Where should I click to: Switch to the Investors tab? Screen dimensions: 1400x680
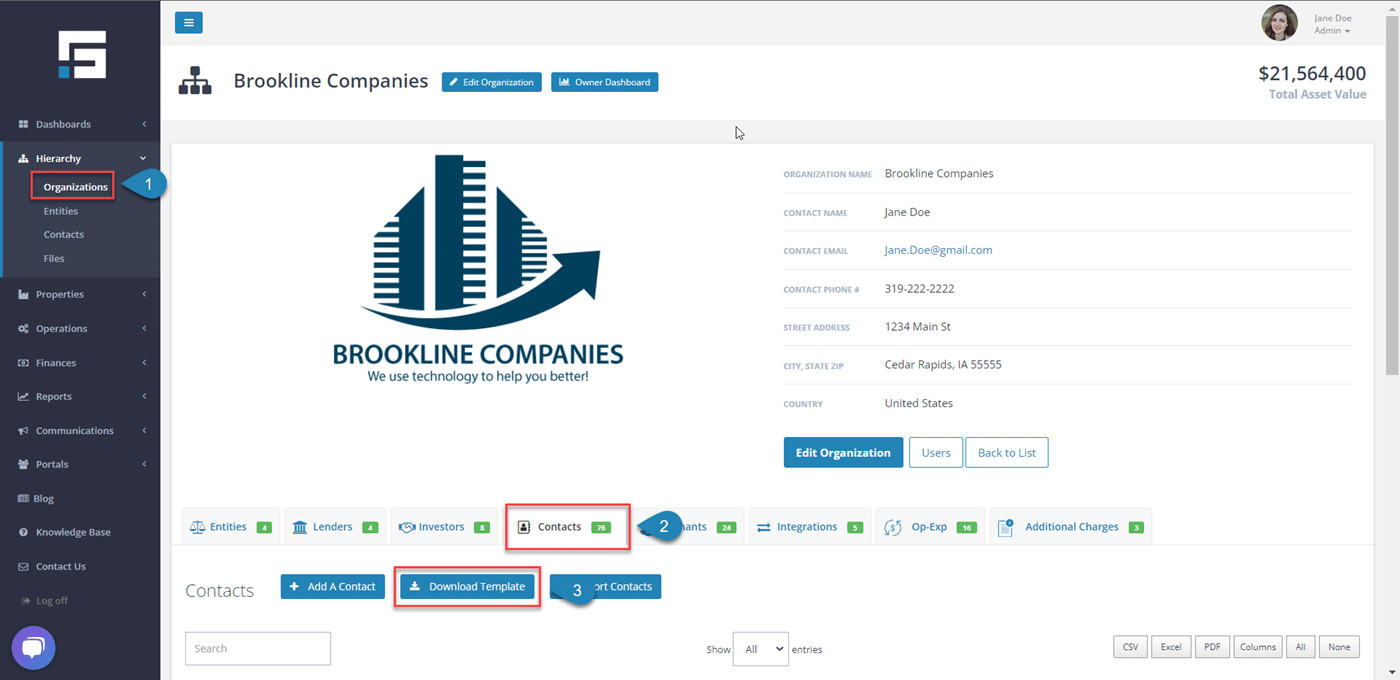pos(443,525)
